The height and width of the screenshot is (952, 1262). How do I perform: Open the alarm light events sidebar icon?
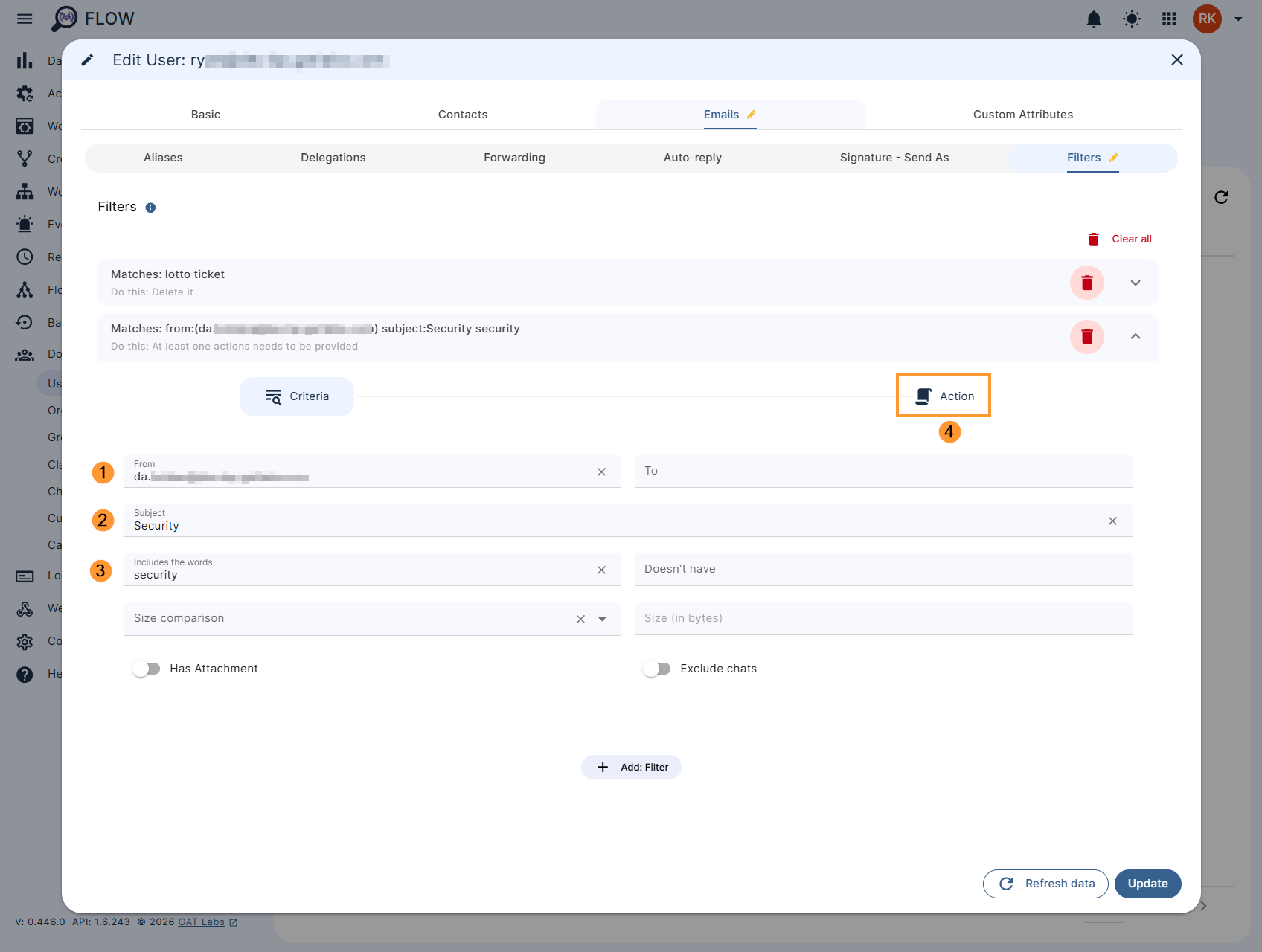click(x=25, y=224)
